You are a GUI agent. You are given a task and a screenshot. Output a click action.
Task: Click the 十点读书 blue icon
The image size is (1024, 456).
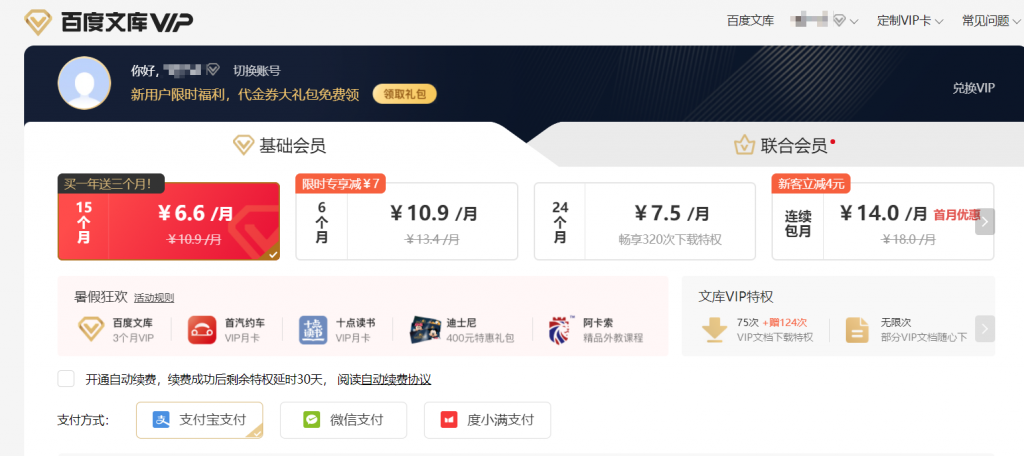pos(313,330)
